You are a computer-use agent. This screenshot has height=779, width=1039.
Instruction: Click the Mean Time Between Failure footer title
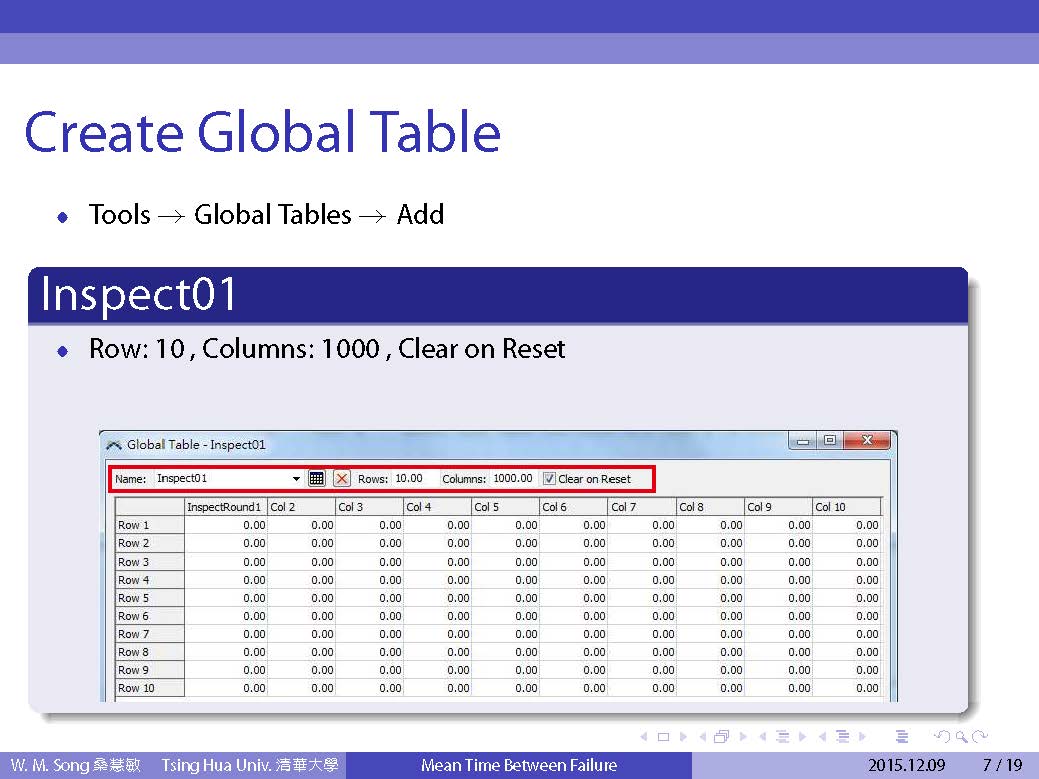coord(518,766)
